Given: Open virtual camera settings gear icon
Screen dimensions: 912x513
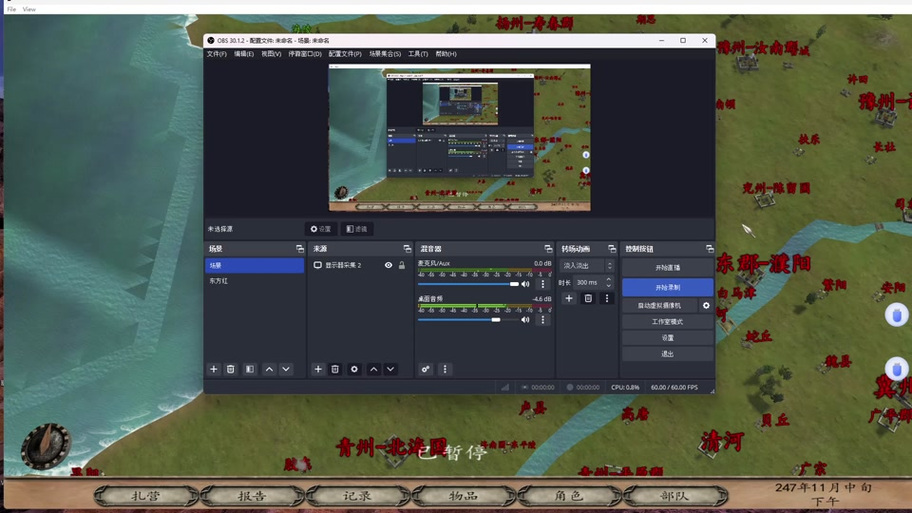Looking at the screenshot, I should click(706, 306).
